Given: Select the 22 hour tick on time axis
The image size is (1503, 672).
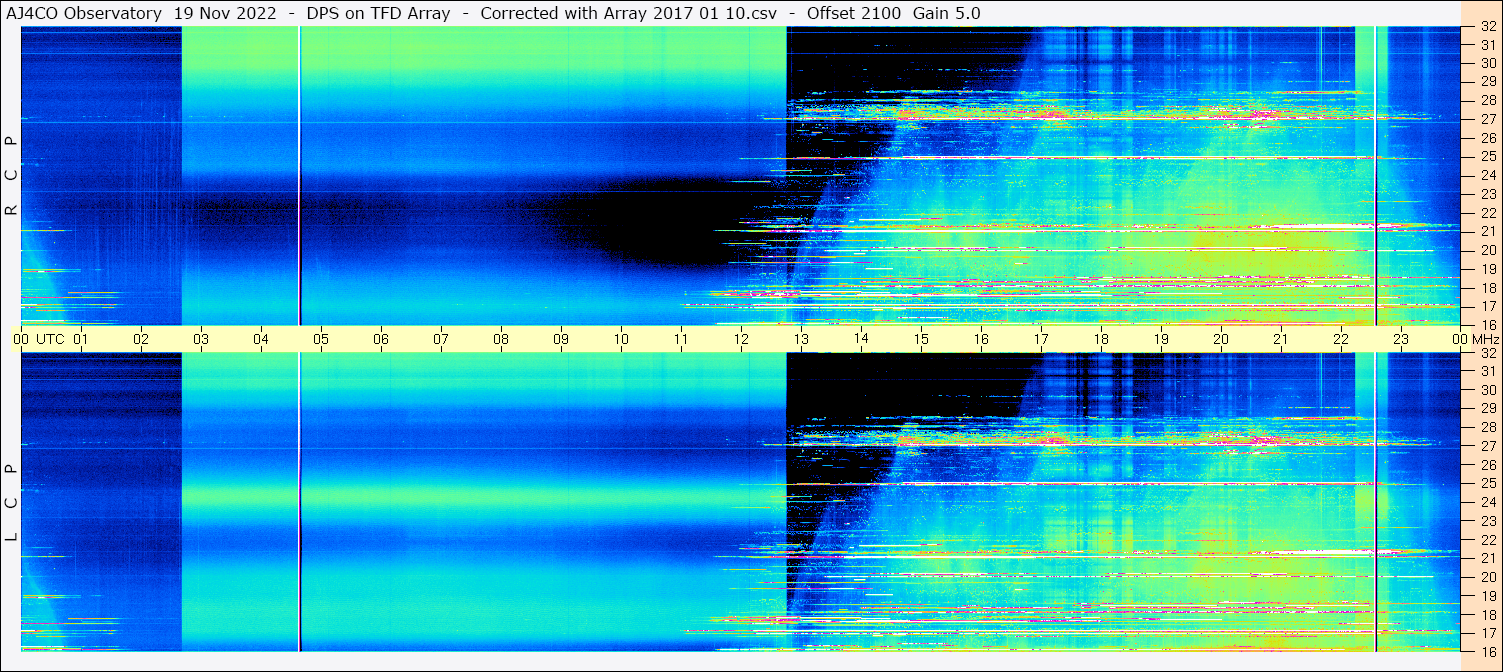Looking at the screenshot, I should (x=1341, y=339).
